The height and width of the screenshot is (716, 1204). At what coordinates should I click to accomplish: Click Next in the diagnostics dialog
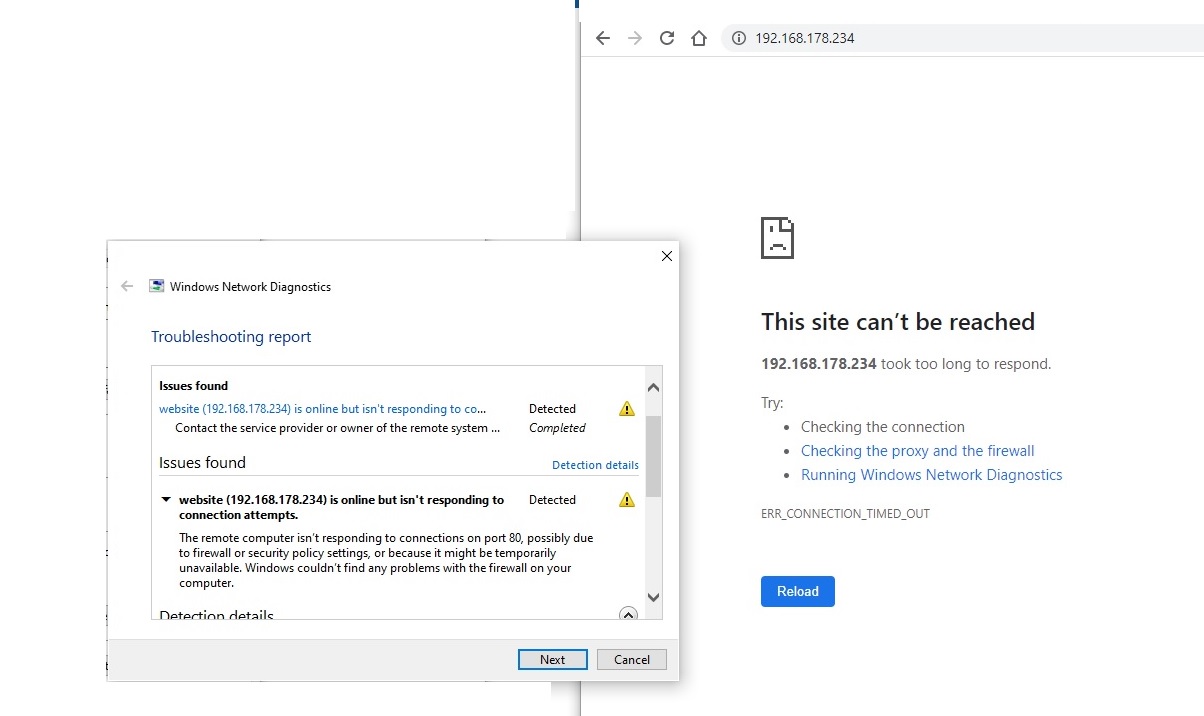[x=552, y=659]
